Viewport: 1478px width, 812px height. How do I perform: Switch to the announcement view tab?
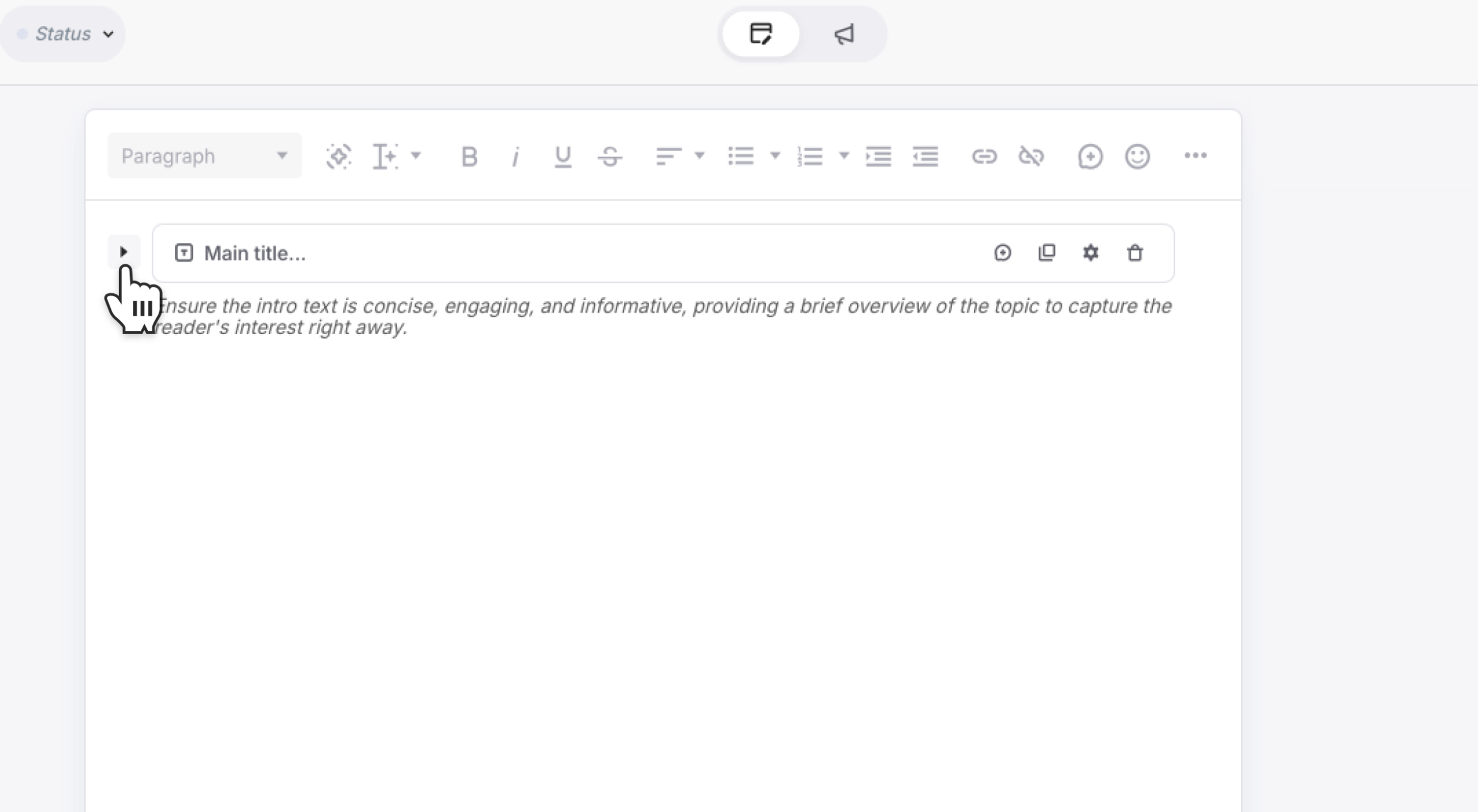click(x=843, y=33)
